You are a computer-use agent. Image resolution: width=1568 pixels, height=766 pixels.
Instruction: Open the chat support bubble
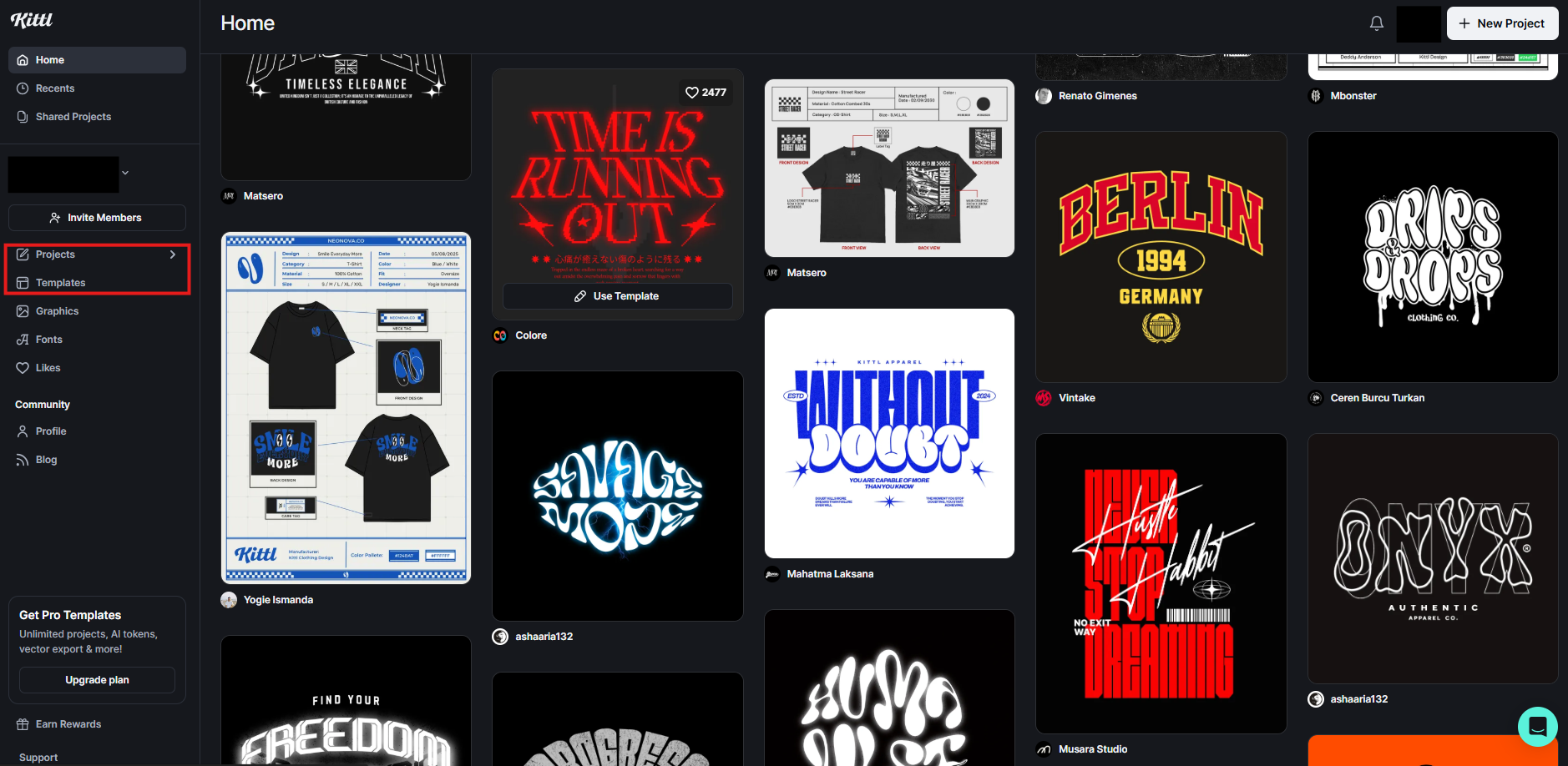click(x=1537, y=727)
